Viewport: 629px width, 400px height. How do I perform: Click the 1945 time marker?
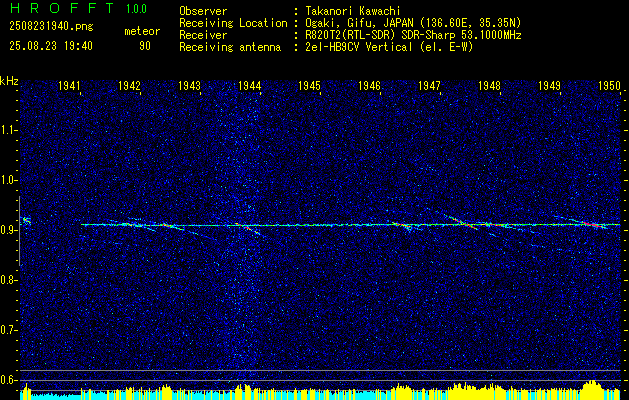point(309,85)
